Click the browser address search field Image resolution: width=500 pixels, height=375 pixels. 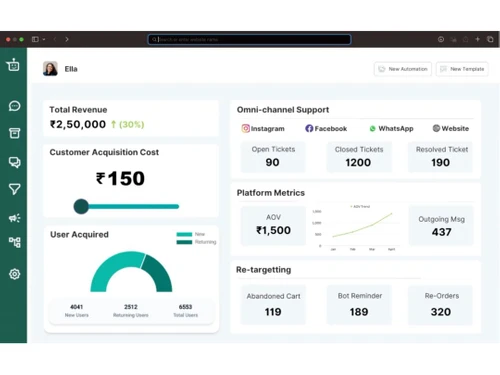coord(249,39)
